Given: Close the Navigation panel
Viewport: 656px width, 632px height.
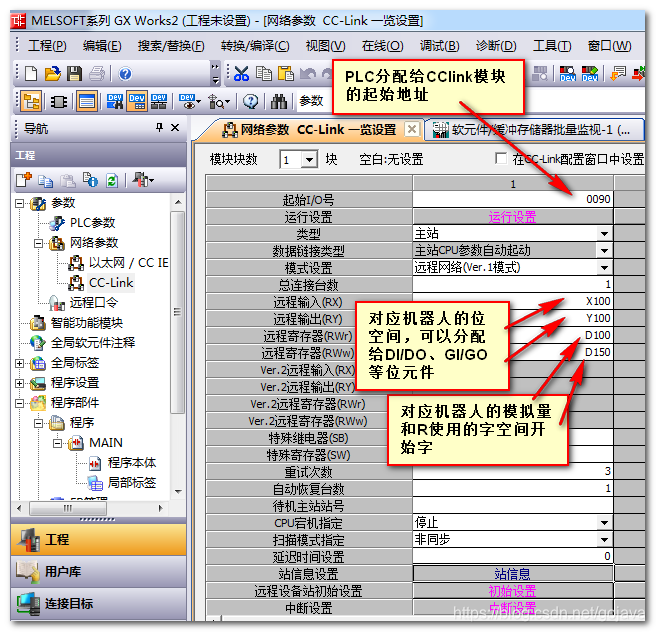Looking at the screenshot, I should [175, 127].
